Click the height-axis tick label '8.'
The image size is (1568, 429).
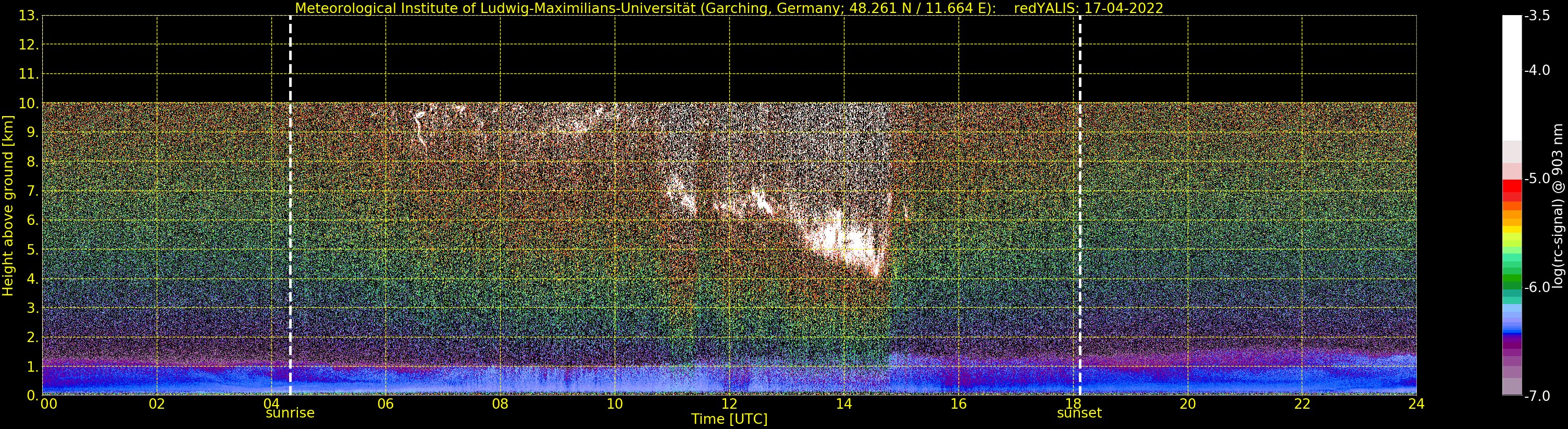pyautogui.click(x=33, y=162)
